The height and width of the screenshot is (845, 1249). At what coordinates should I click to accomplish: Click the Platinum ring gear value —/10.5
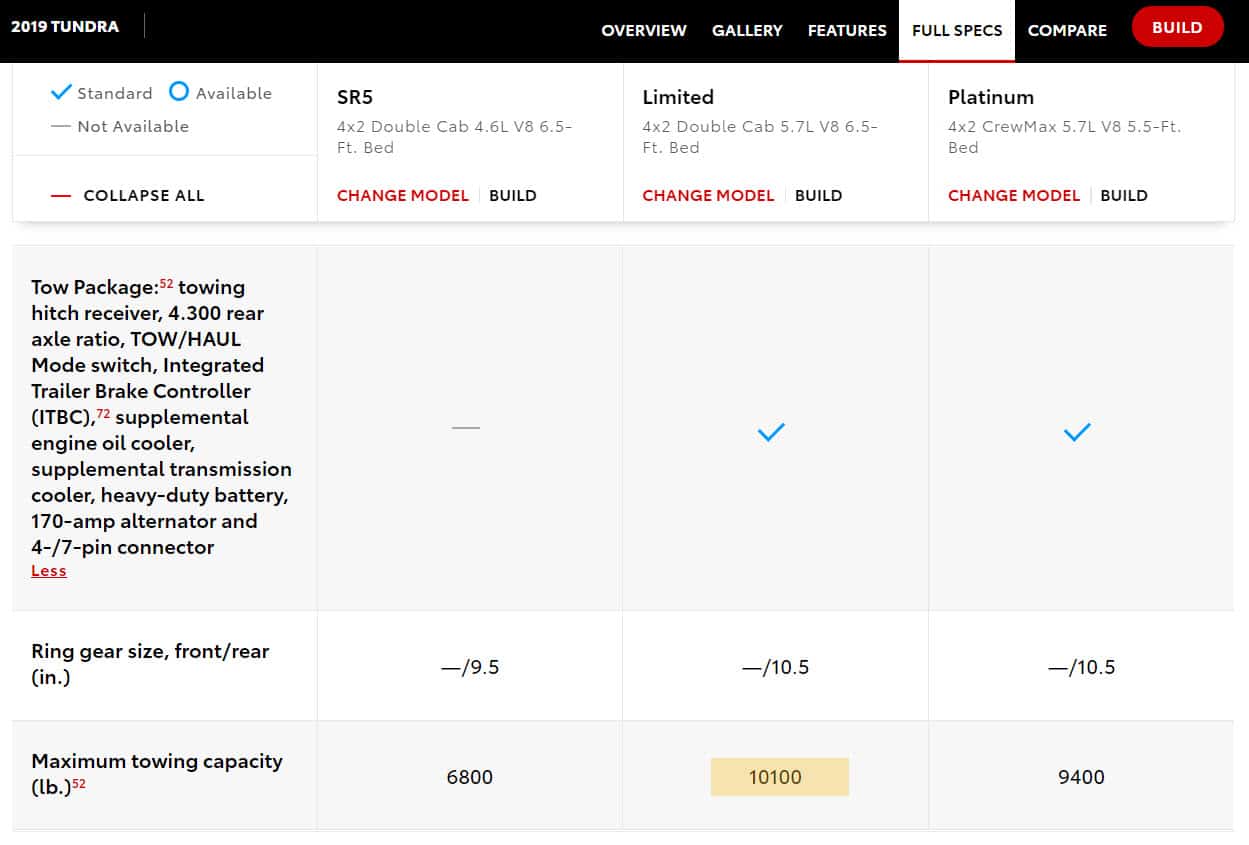(1081, 667)
